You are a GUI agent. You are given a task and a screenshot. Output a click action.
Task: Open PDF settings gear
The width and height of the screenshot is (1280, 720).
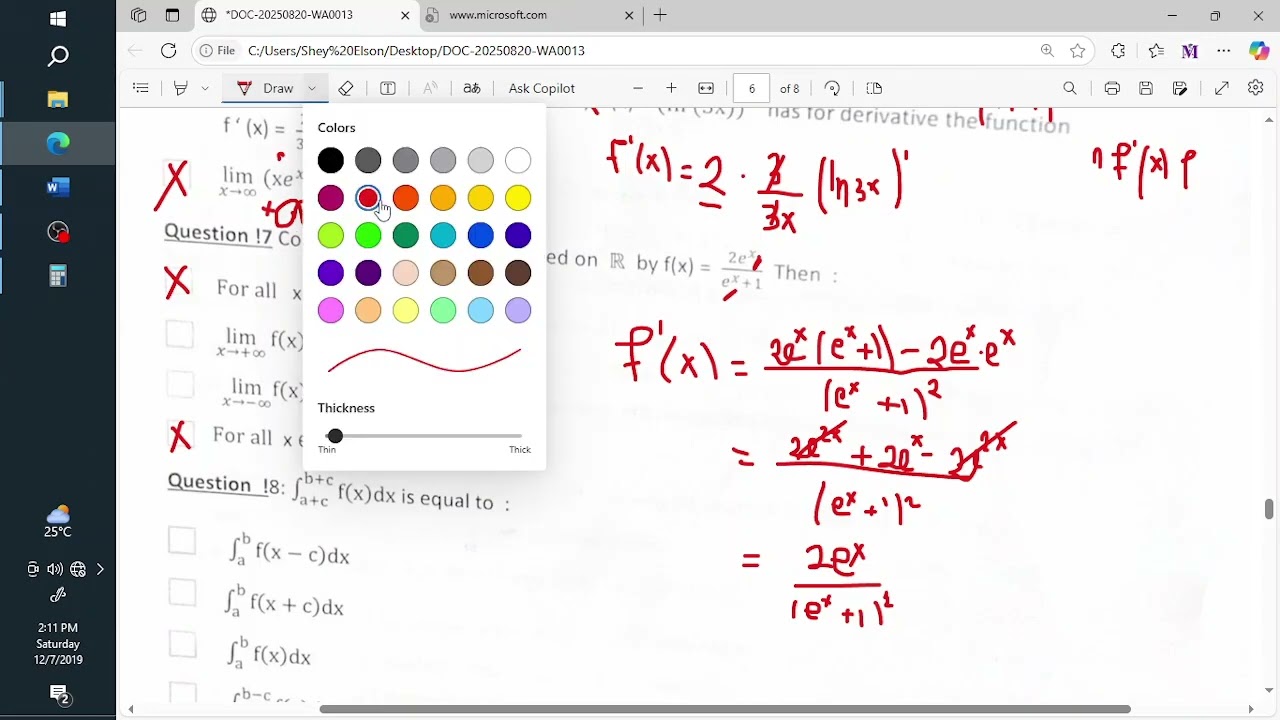point(1256,88)
